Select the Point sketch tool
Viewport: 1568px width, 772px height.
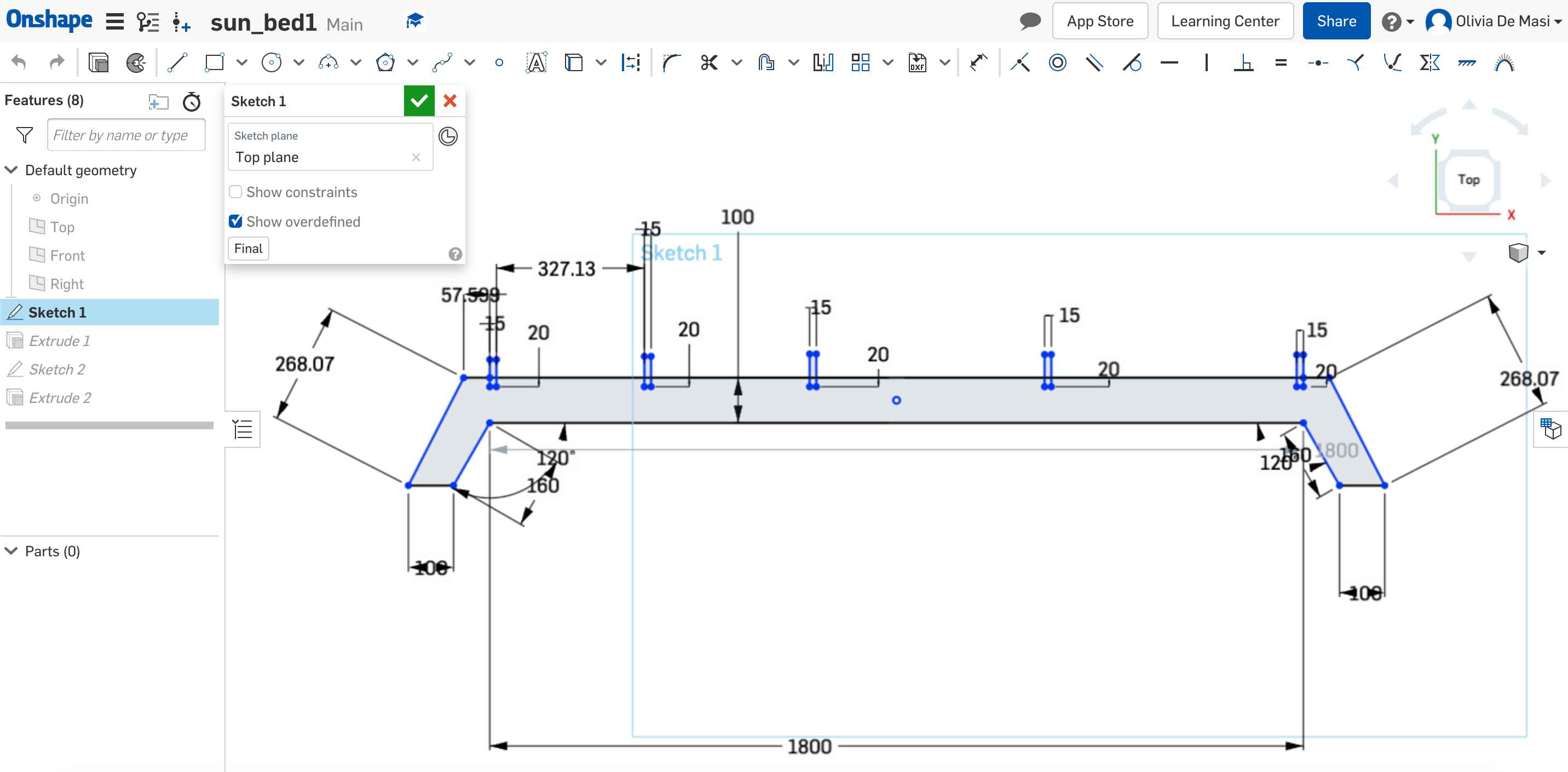point(499,62)
